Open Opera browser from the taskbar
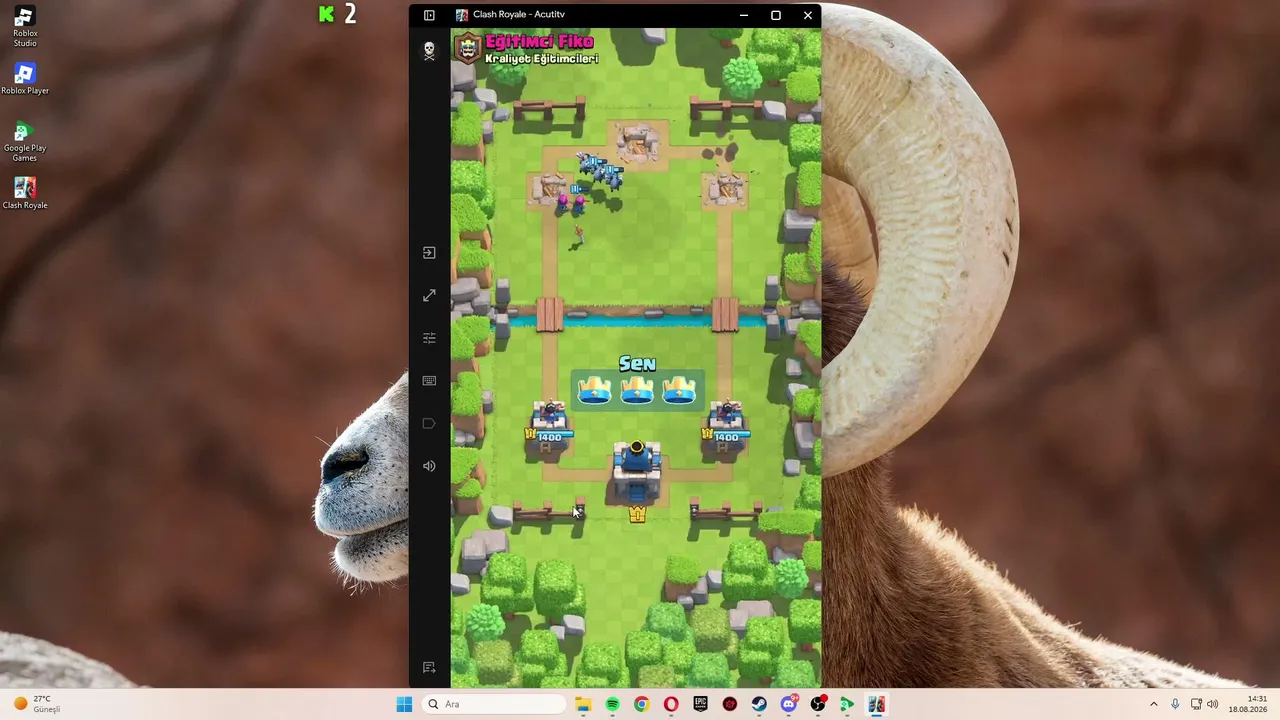 click(x=671, y=704)
